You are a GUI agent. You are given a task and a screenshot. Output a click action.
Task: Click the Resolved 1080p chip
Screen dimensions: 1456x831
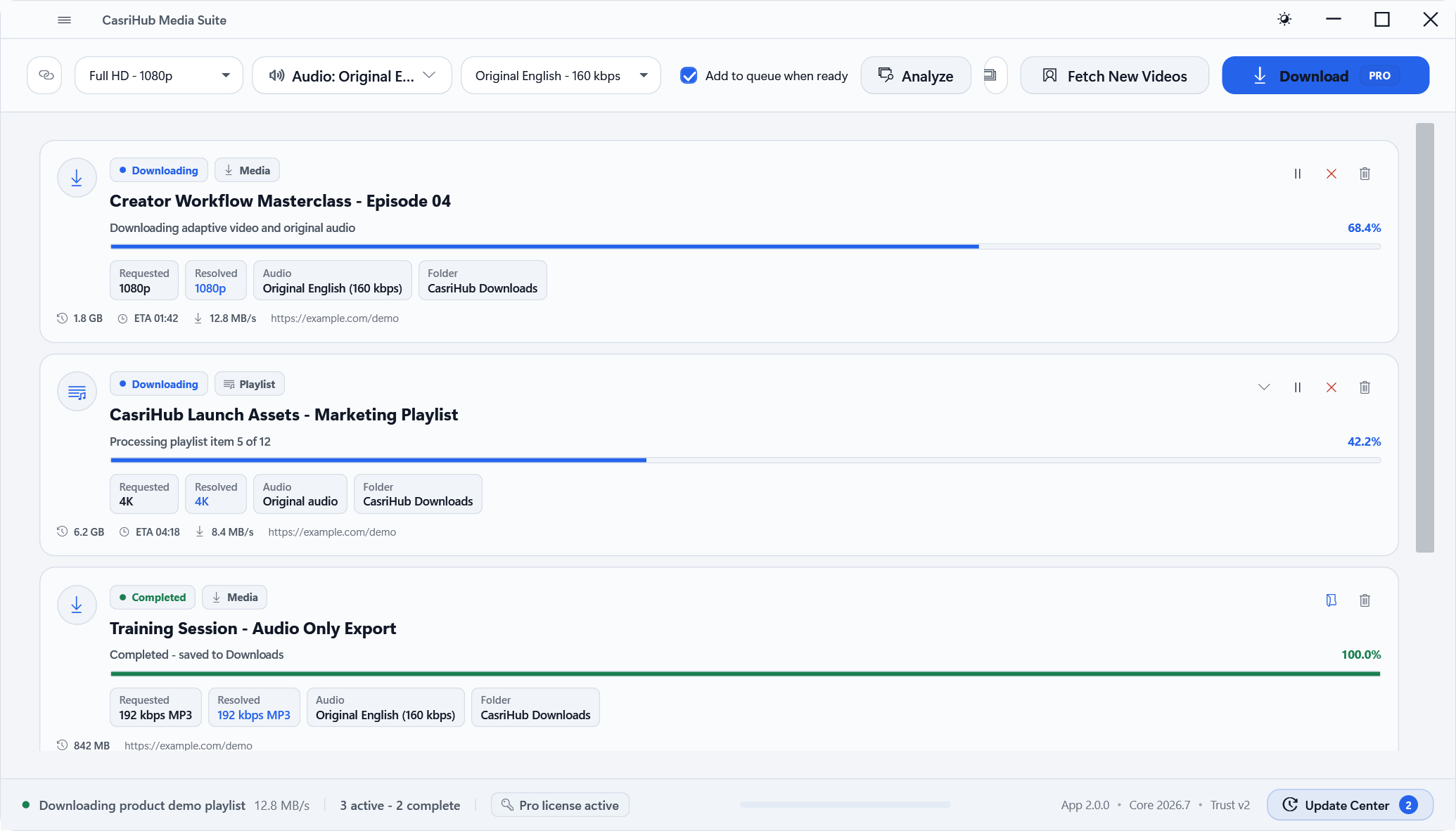[216, 281]
